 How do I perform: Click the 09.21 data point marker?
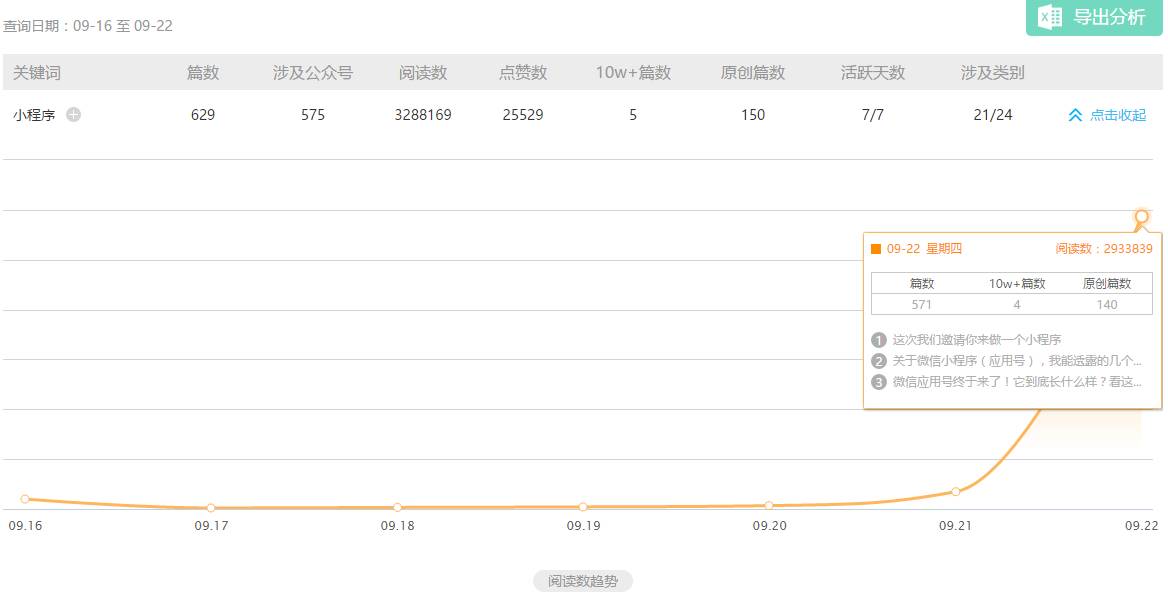point(956,491)
